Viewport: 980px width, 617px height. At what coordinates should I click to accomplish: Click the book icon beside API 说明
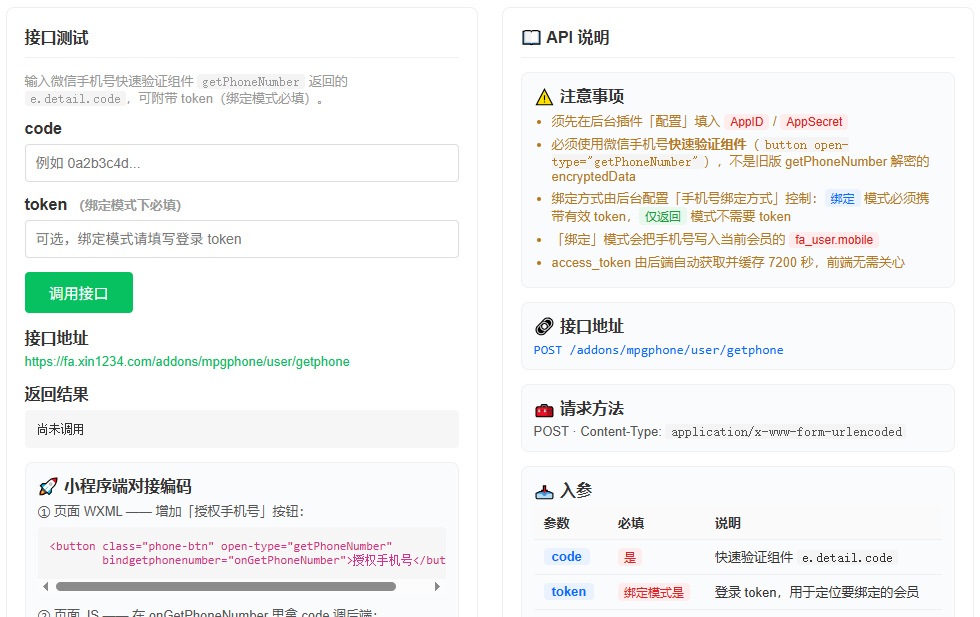click(531, 38)
